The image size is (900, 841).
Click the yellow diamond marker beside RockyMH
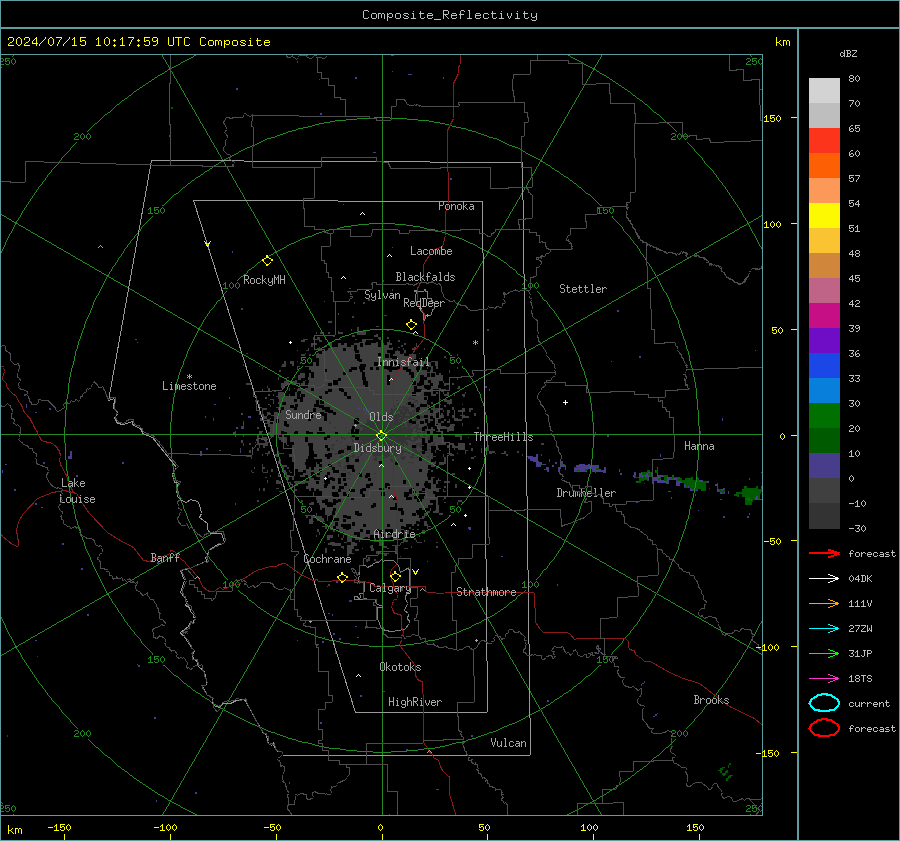coord(267,261)
